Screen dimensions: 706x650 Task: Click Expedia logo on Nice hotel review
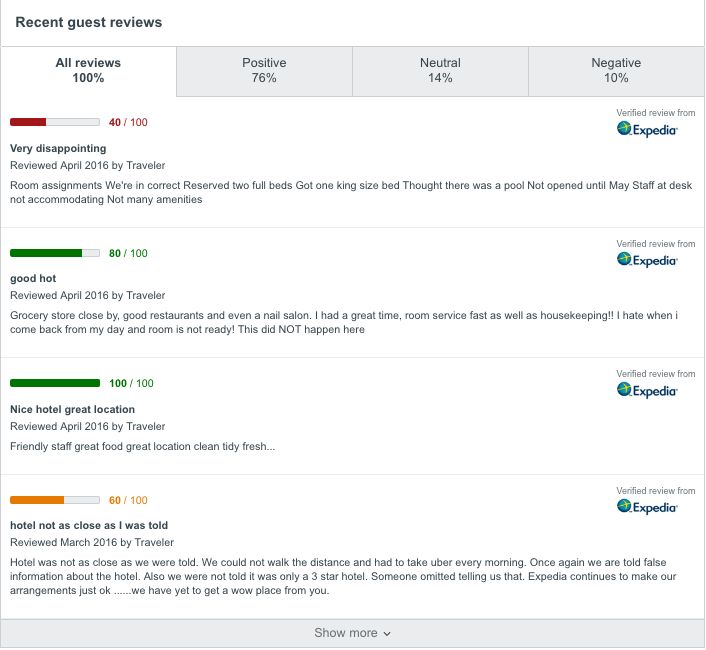(x=647, y=390)
